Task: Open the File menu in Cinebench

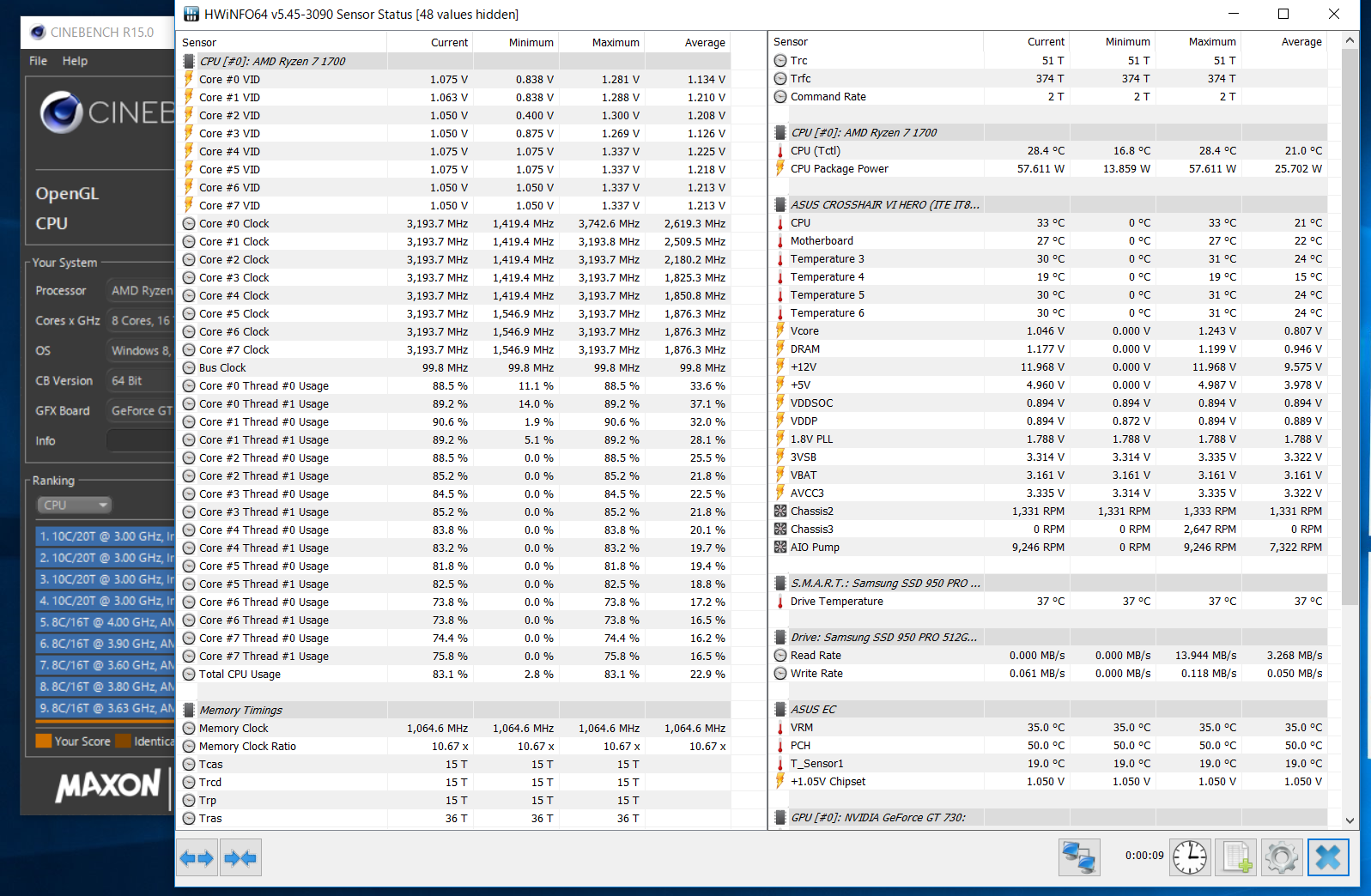Action: click(38, 61)
